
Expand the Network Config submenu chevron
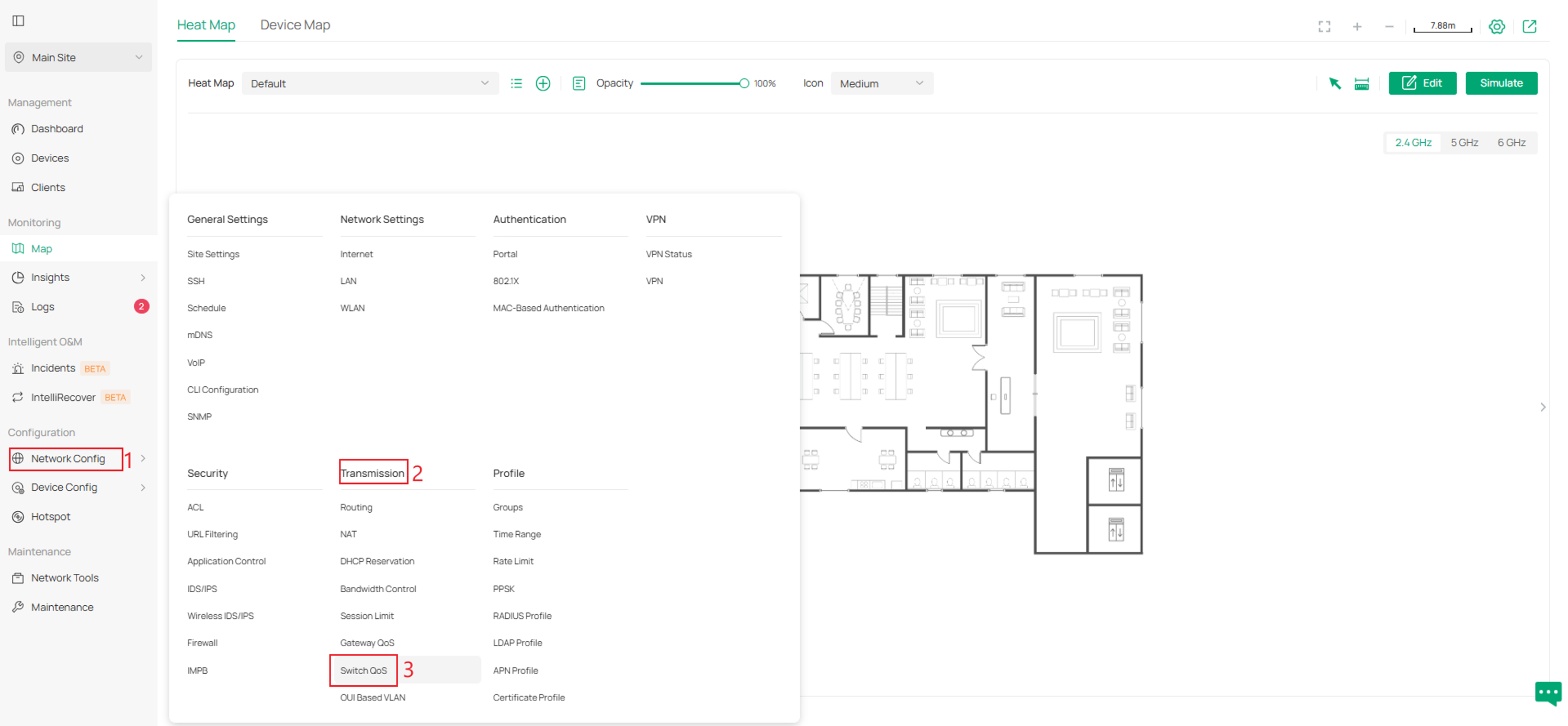tap(143, 458)
